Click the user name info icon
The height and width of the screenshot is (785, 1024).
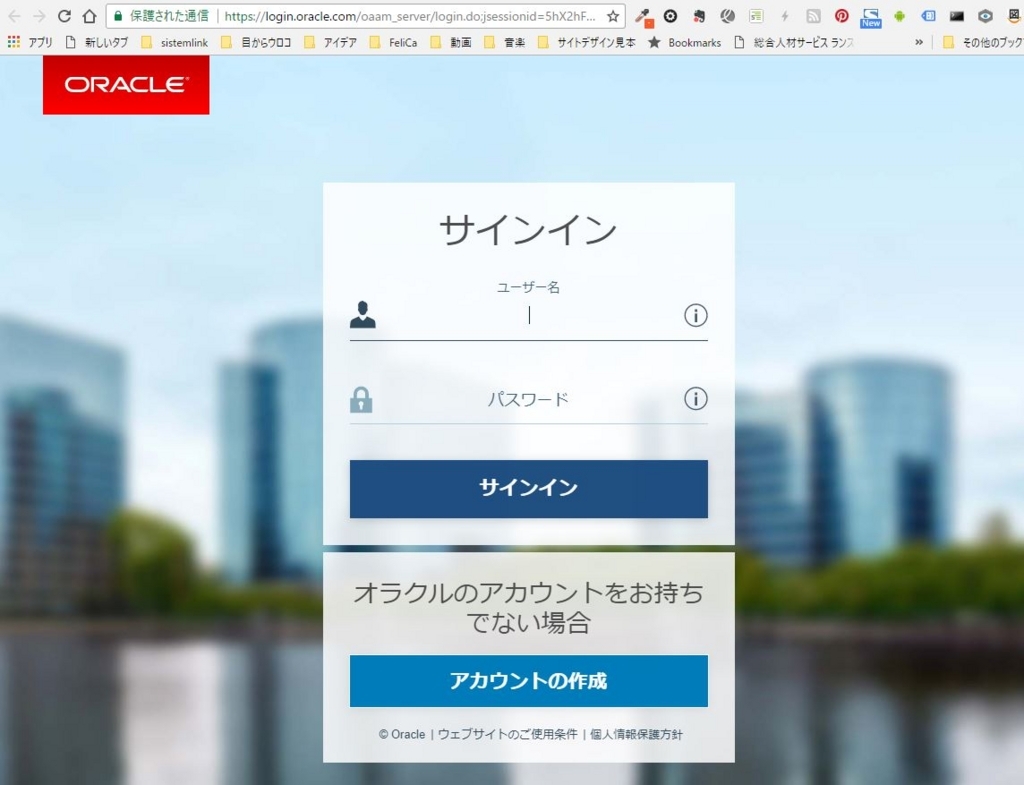point(696,315)
